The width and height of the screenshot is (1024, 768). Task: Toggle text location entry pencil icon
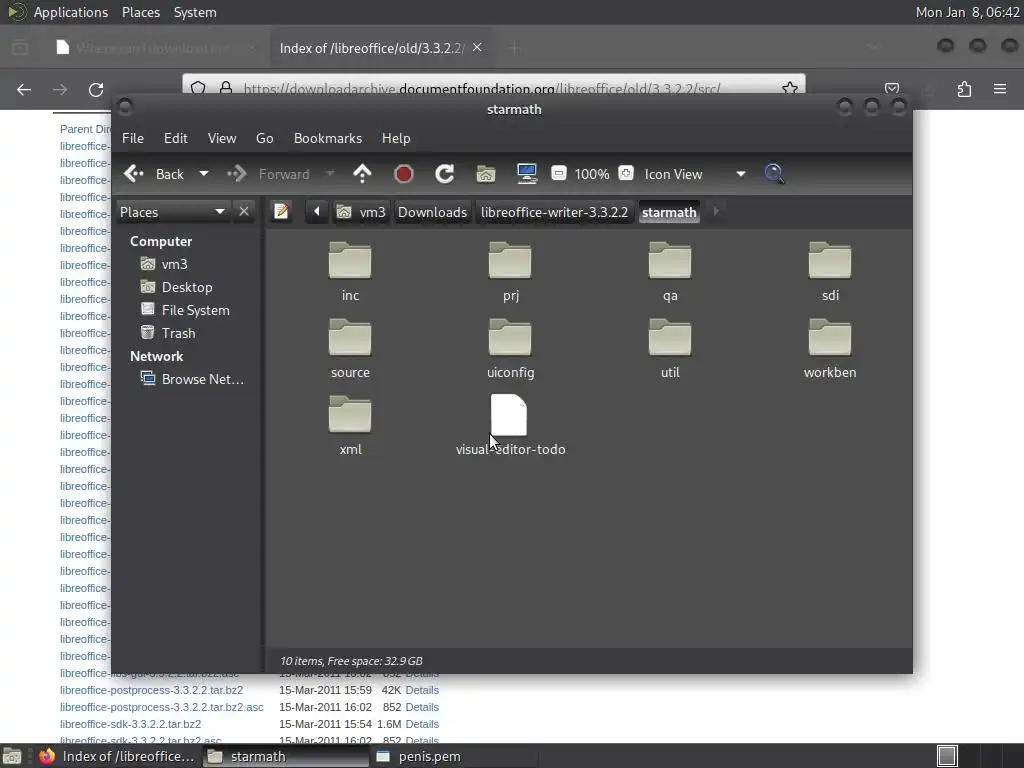281,212
